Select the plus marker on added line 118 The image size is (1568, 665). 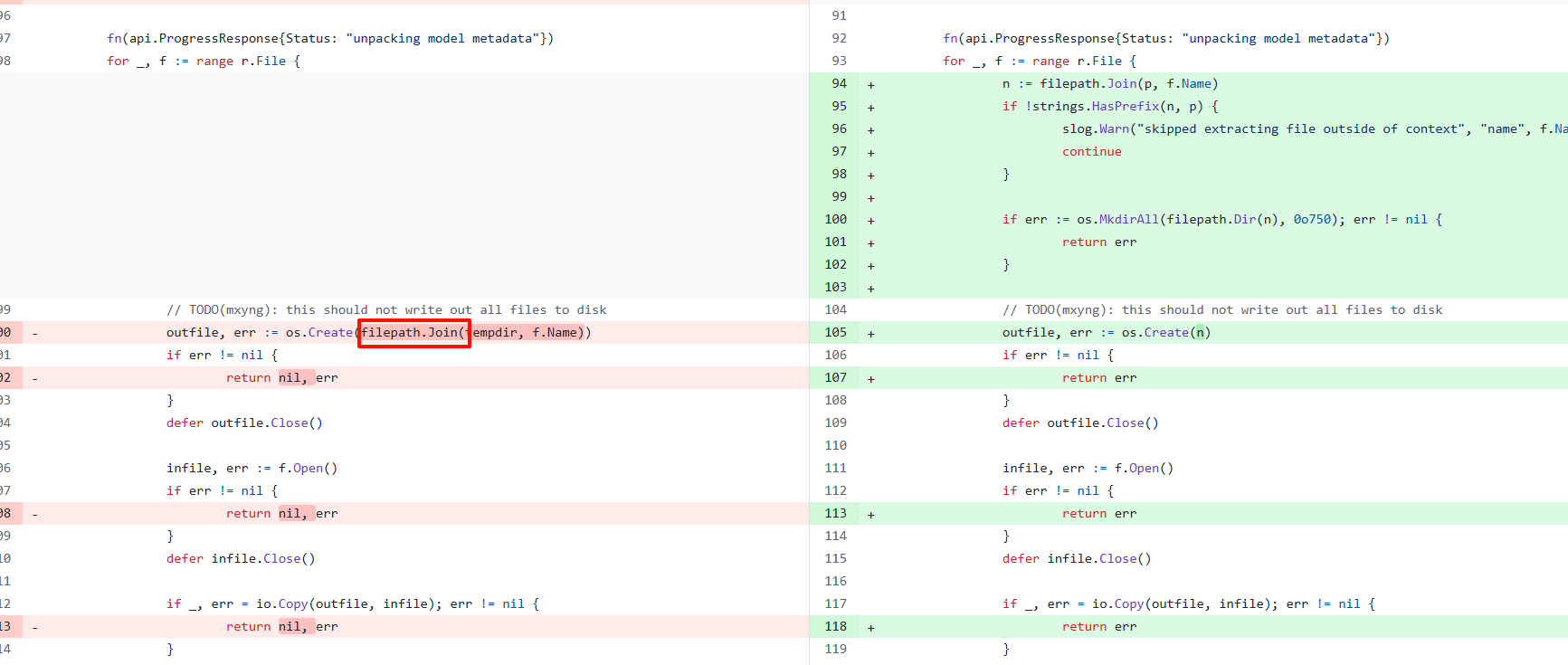[870, 627]
